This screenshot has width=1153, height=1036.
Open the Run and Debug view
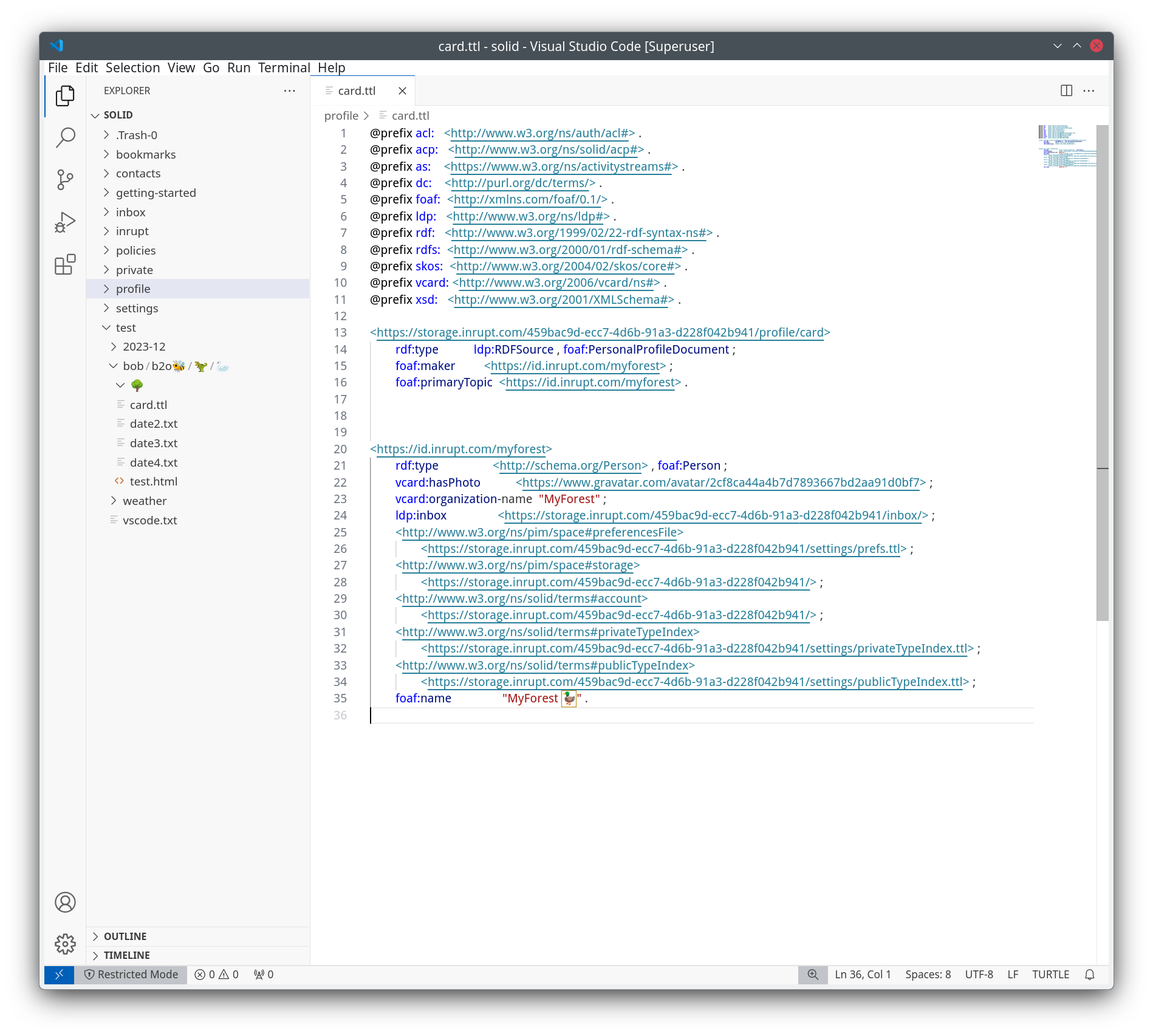point(65,222)
